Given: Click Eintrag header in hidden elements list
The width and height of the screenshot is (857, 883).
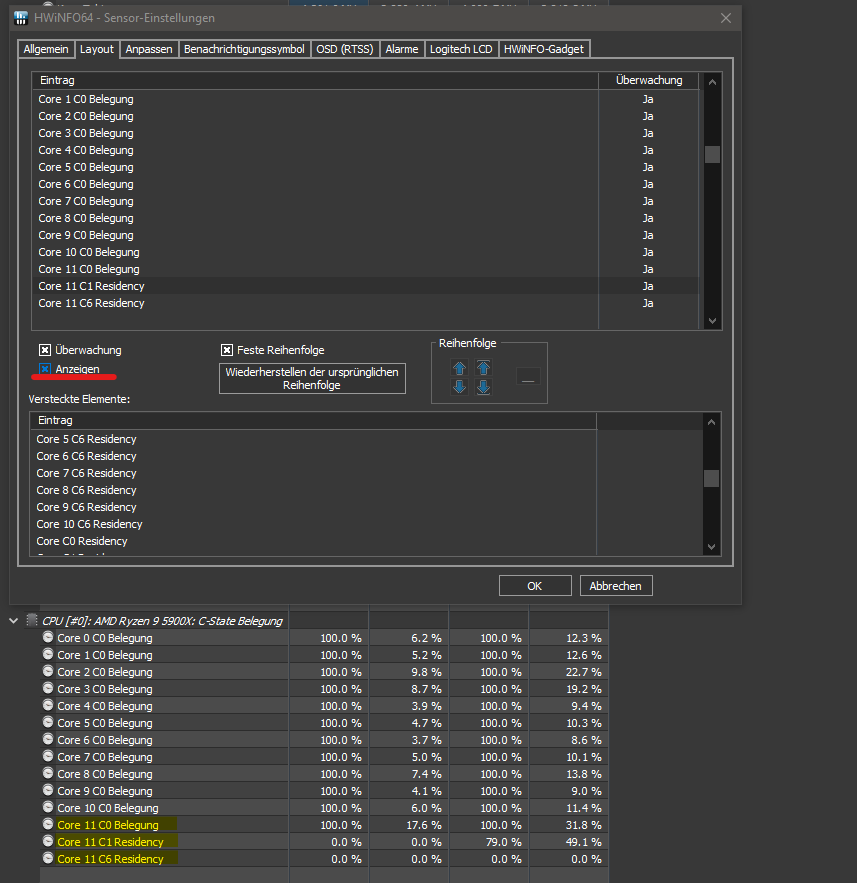Looking at the screenshot, I should [x=314, y=421].
